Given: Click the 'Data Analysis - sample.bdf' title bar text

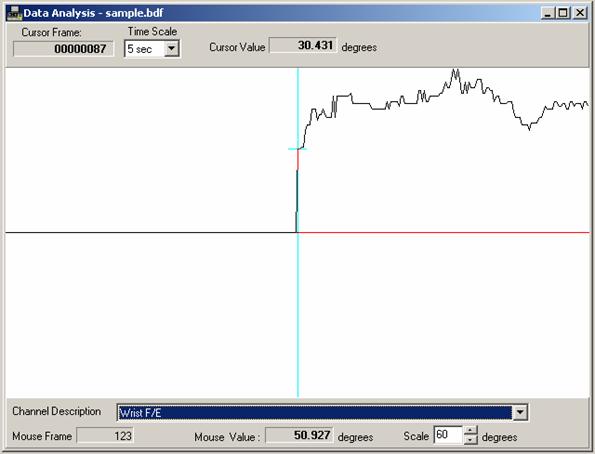Looking at the screenshot, I should click(x=93, y=13).
